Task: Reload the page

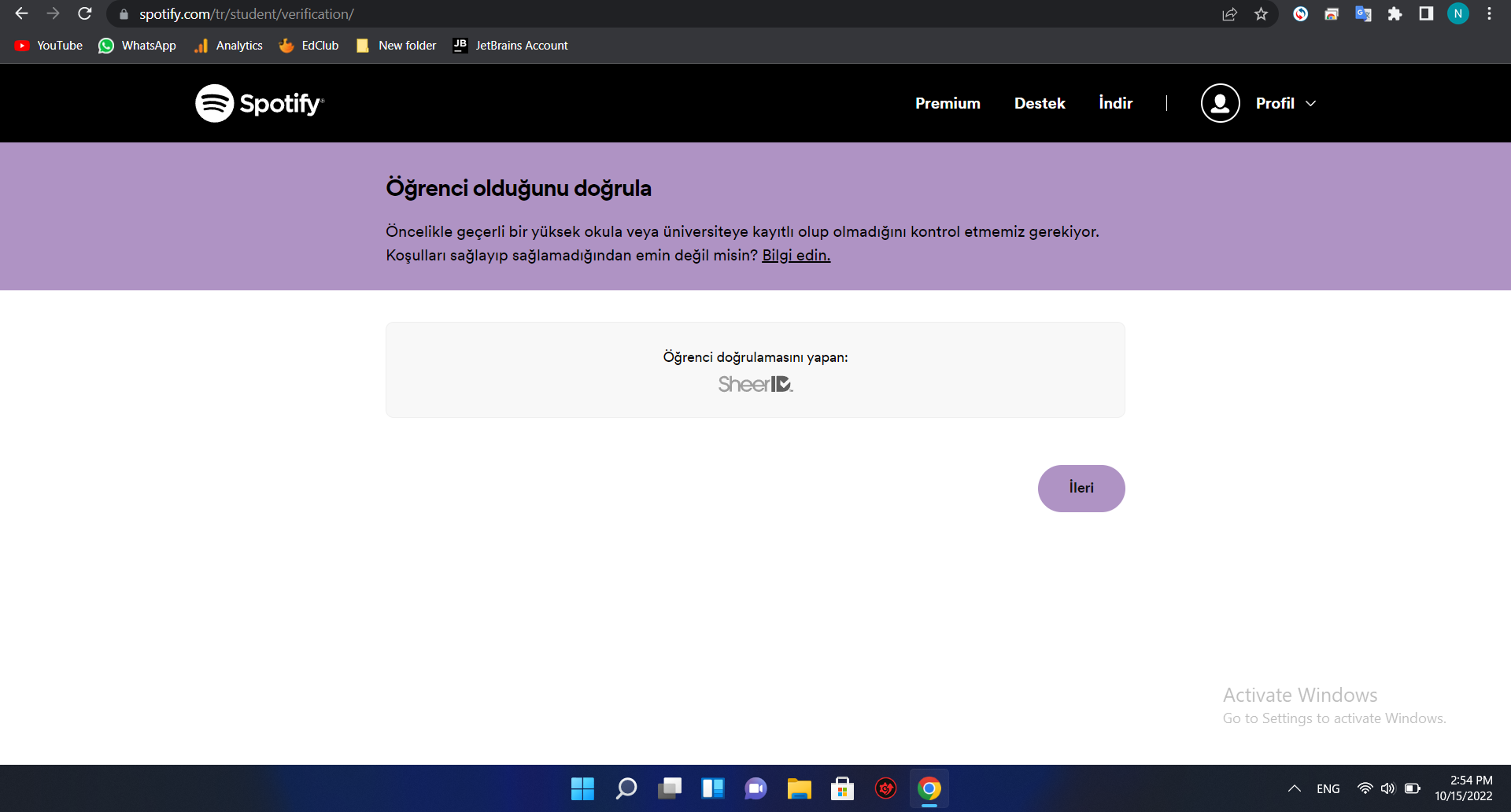Action: click(85, 14)
